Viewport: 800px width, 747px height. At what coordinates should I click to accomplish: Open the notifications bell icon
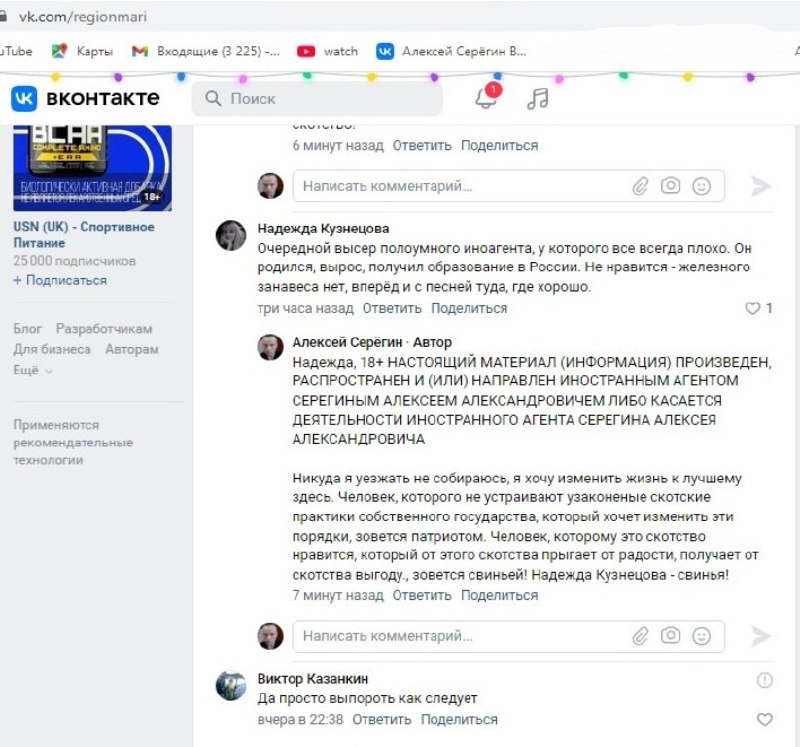tap(486, 97)
